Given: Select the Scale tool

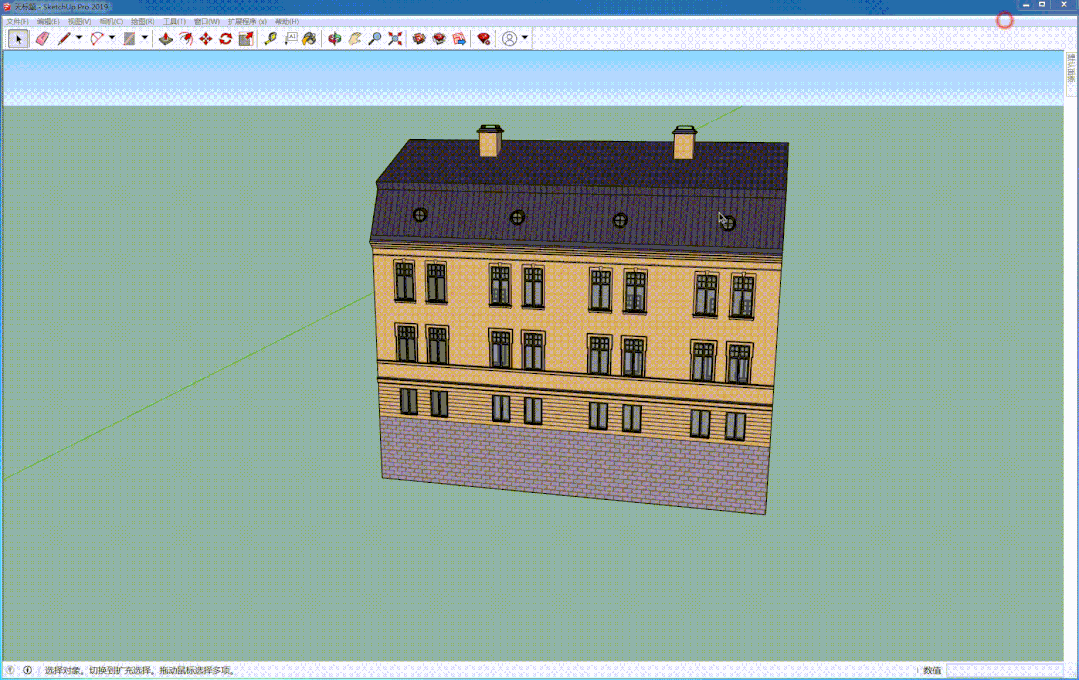Looking at the screenshot, I should point(246,39).
